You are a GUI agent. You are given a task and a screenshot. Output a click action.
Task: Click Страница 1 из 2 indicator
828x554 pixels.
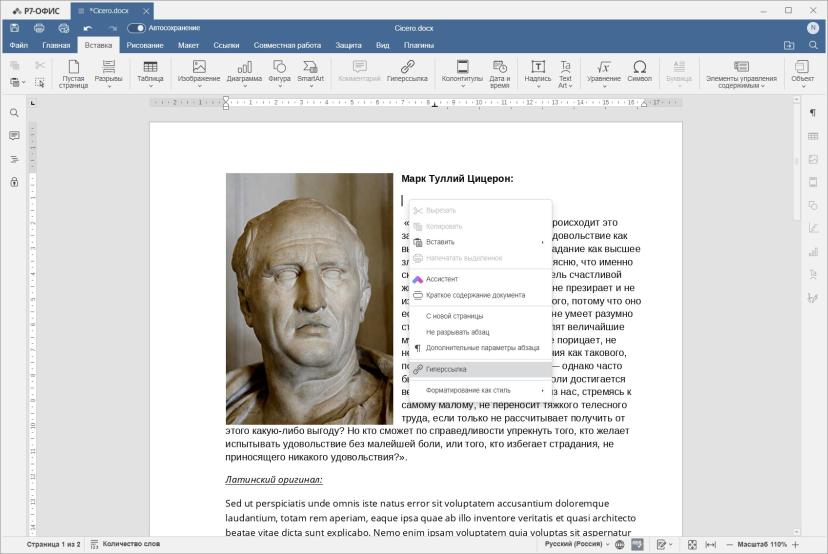[53, 544]
